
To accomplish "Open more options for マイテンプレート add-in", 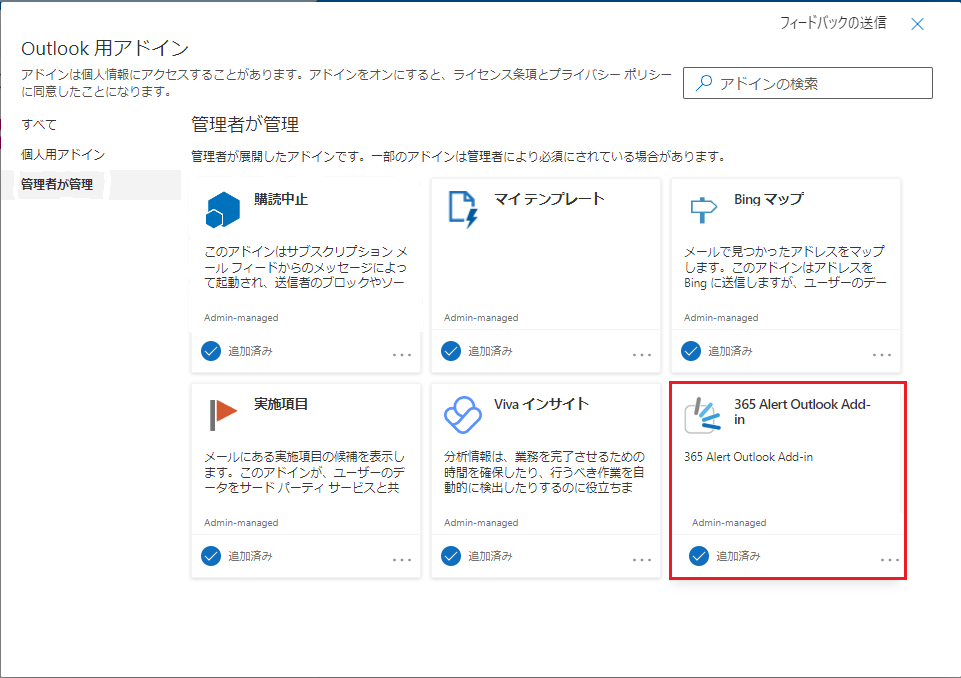I will [641, 355].
